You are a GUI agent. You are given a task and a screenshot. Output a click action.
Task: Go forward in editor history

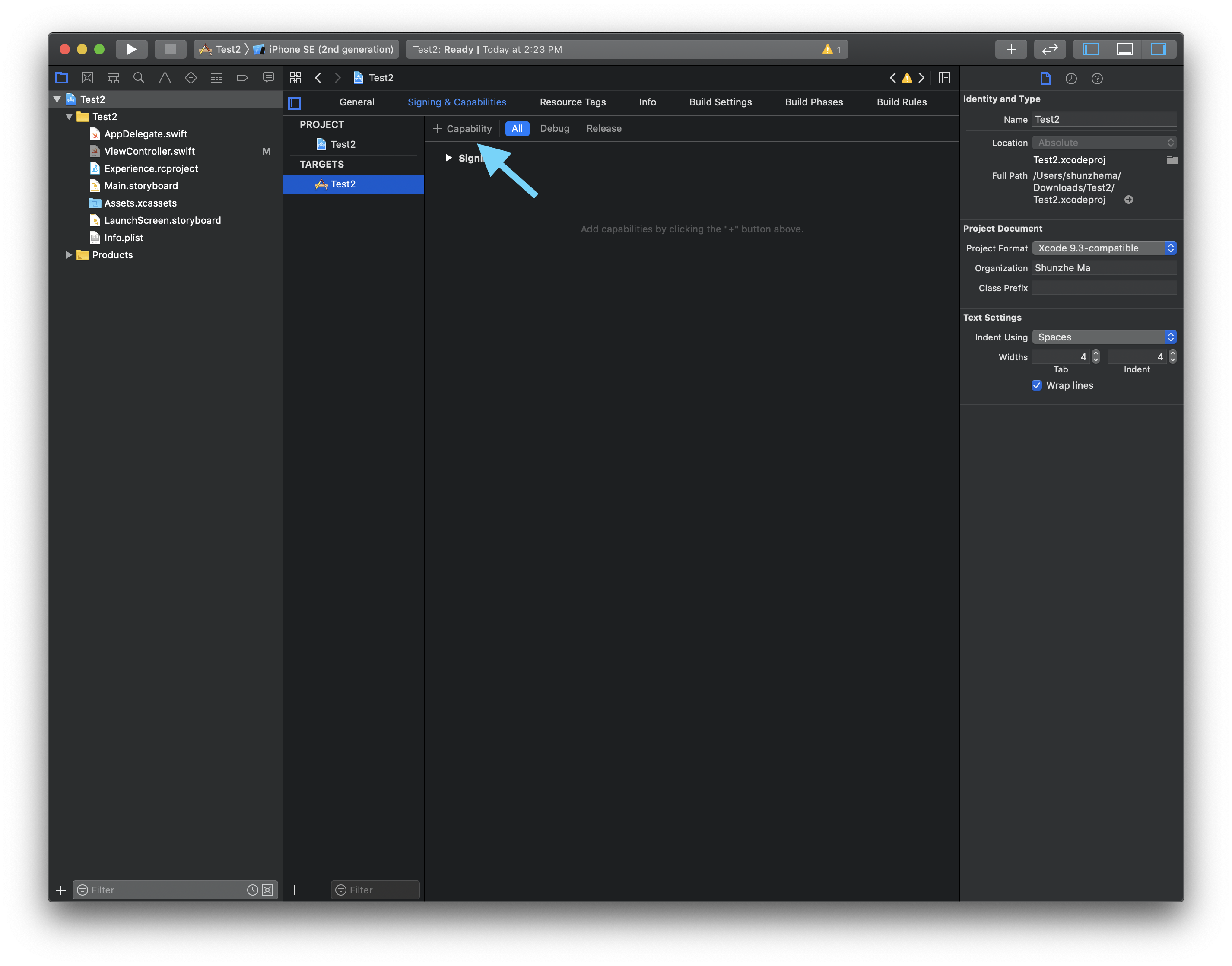[x=337, y=78]
